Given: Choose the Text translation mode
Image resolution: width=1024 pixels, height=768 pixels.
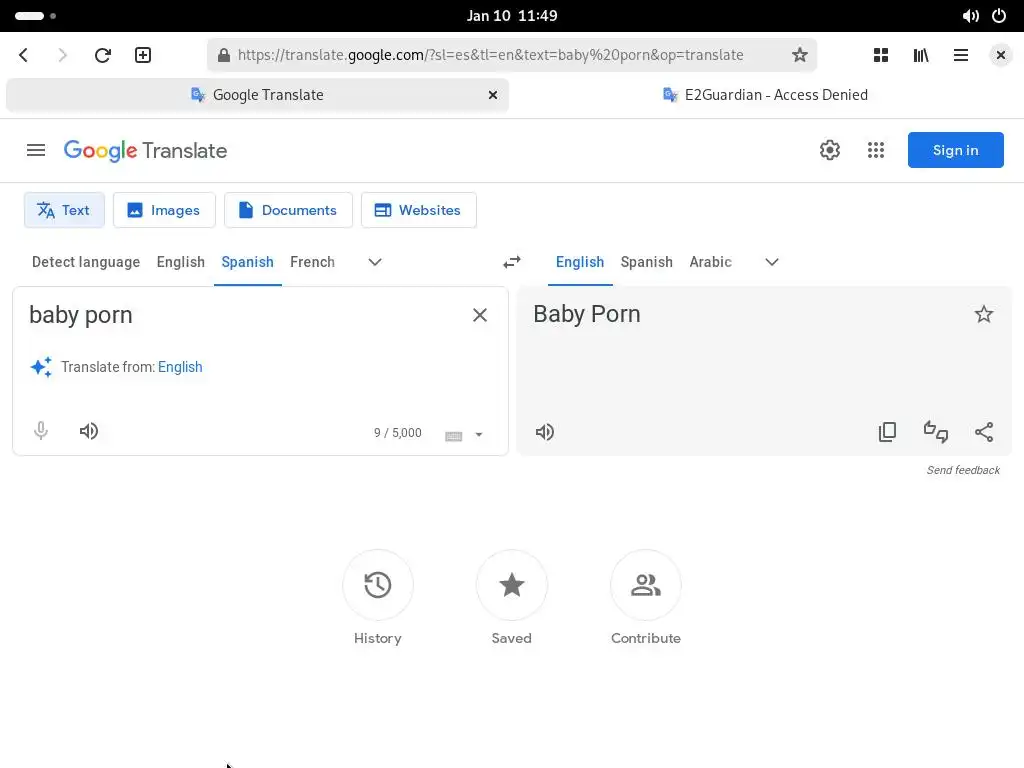Looking at the screenshot, I should [x=64, y=210].
